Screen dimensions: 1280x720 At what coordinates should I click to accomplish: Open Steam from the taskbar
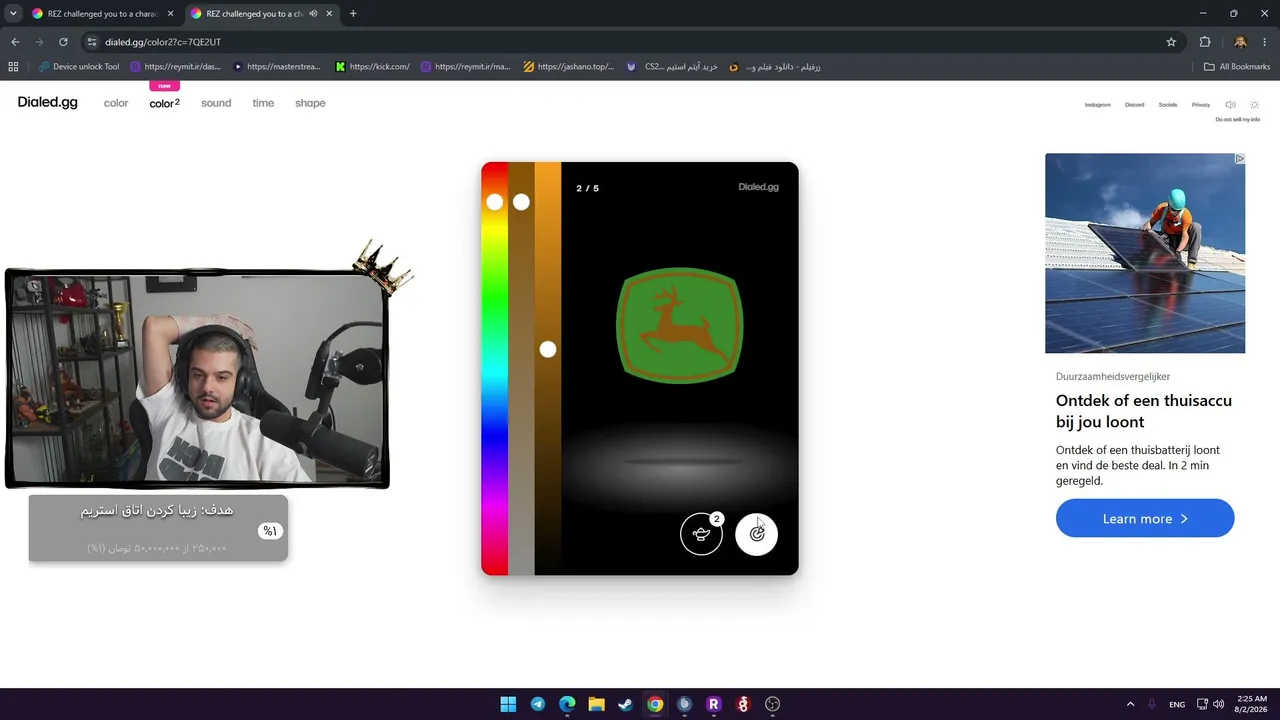[x=625, y=704]
